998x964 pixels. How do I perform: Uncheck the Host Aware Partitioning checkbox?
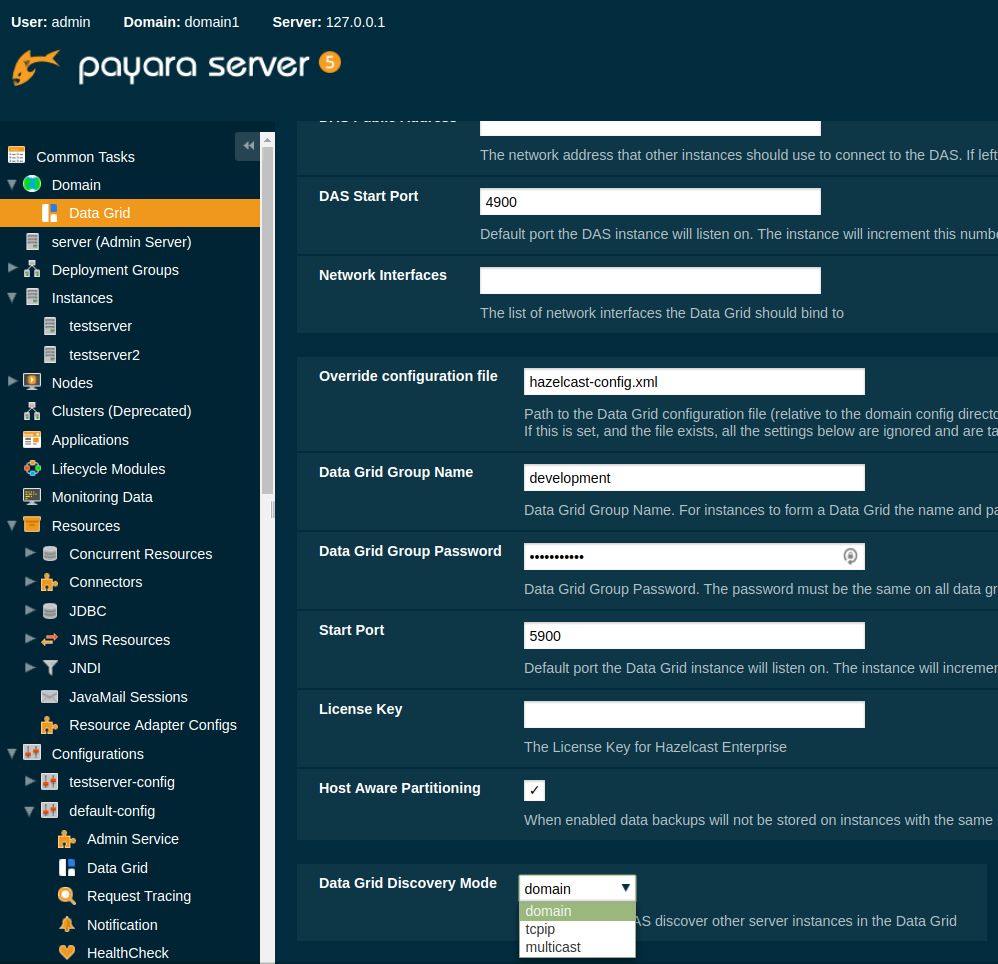[x=534, y=790]
